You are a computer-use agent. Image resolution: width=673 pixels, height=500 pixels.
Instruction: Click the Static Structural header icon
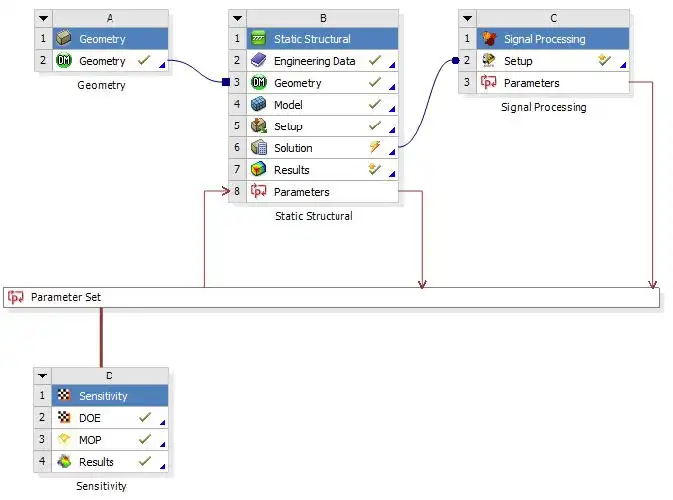pos(258,38)
